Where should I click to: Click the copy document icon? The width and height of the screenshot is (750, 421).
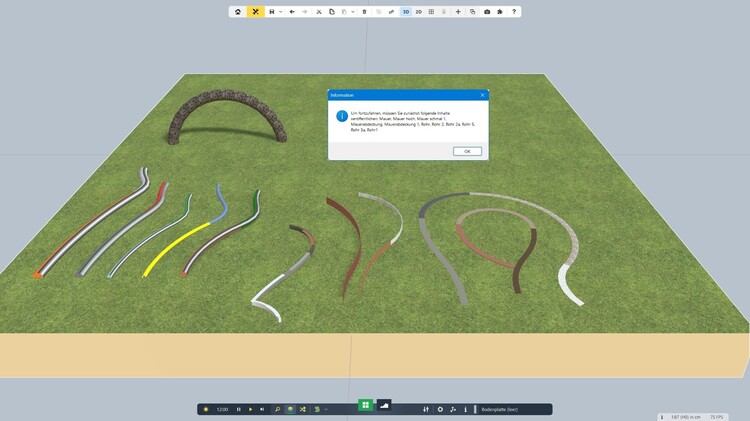click(x=331, y=11)
